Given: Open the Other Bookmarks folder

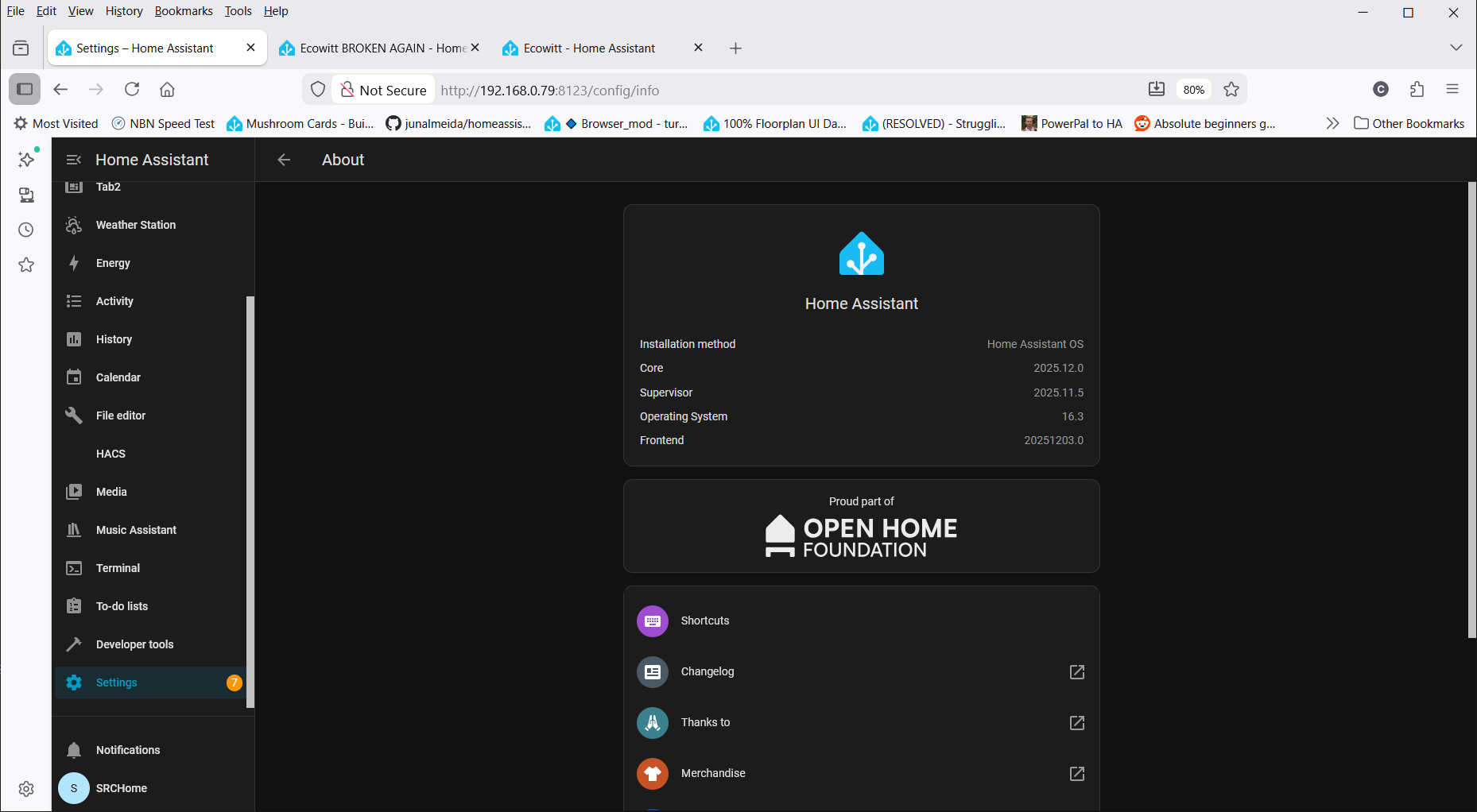Looking at the screenshot, I should [1409, 123].
